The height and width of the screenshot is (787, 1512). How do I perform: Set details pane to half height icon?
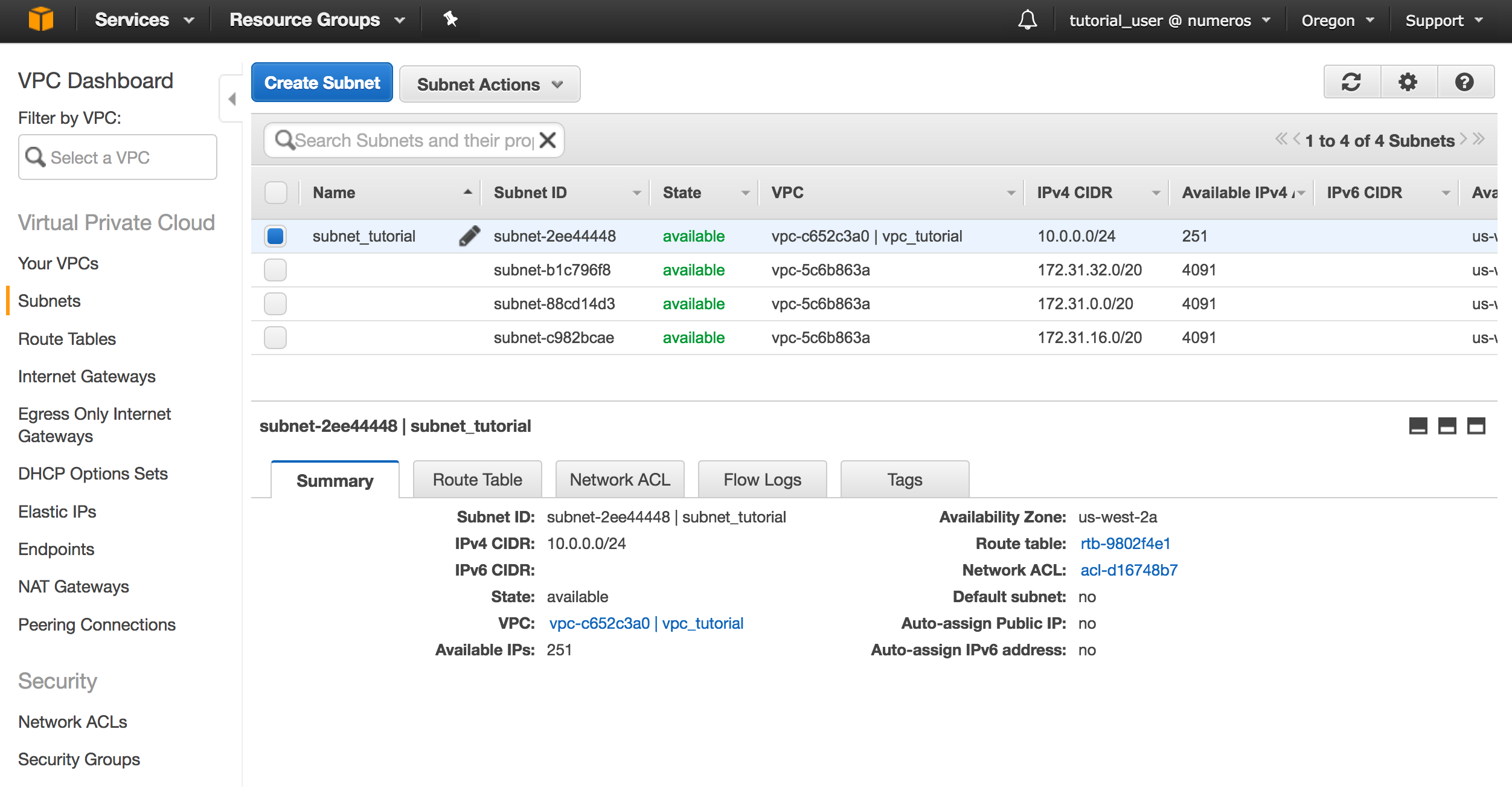(x=1447, y=426)
